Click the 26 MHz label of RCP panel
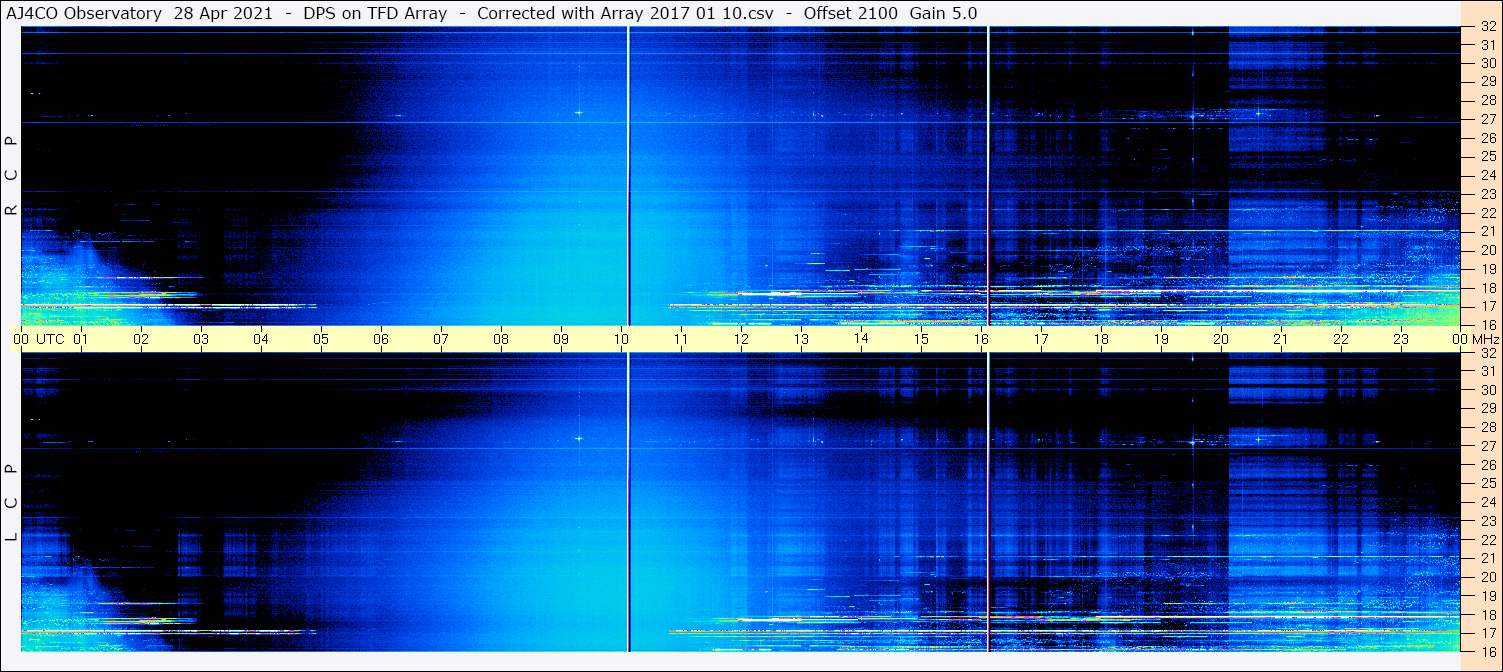This screenshot has width=1503, height=672. click(x=1487, y=138)
